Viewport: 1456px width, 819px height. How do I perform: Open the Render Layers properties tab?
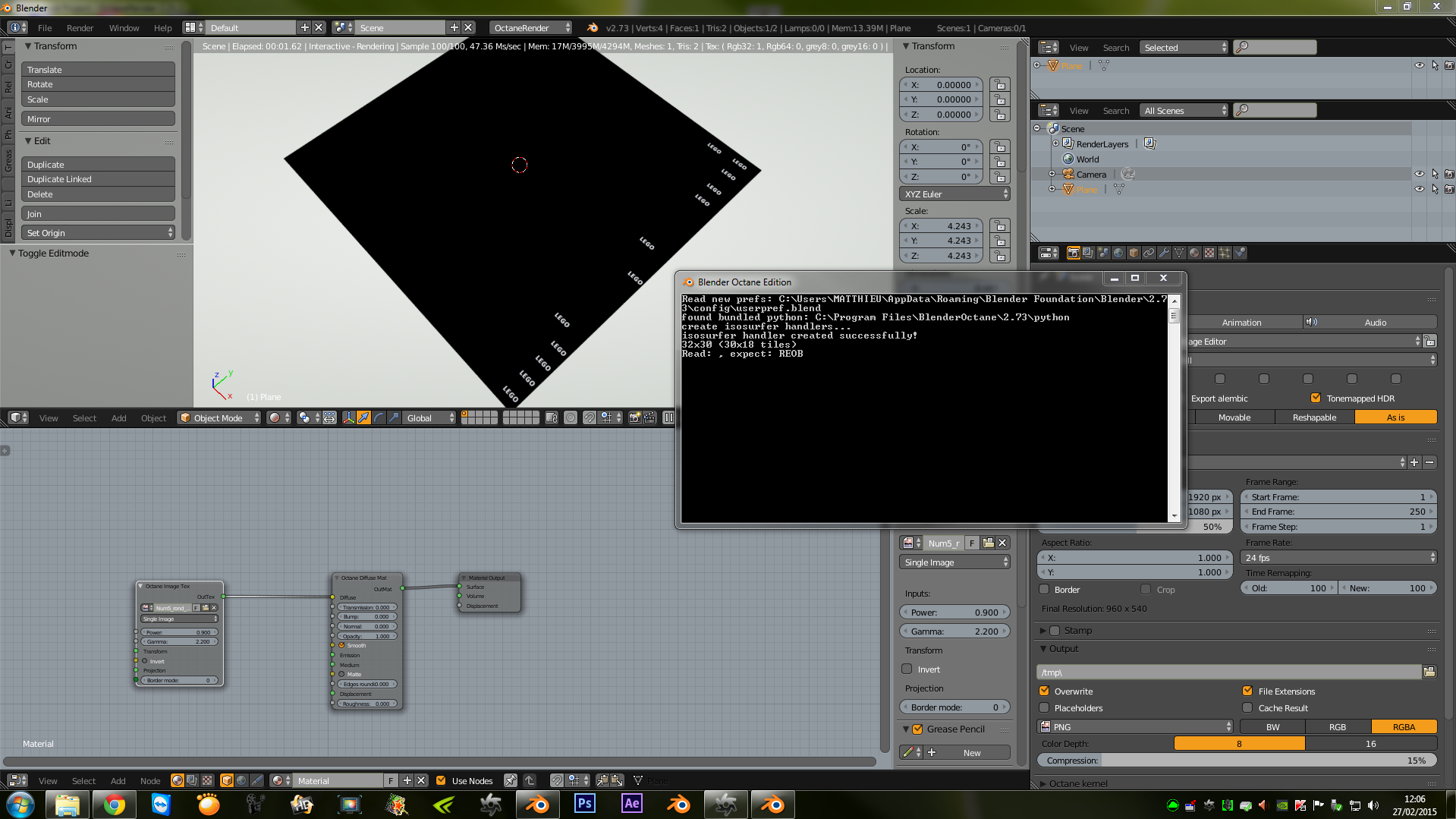[1088, 253]
